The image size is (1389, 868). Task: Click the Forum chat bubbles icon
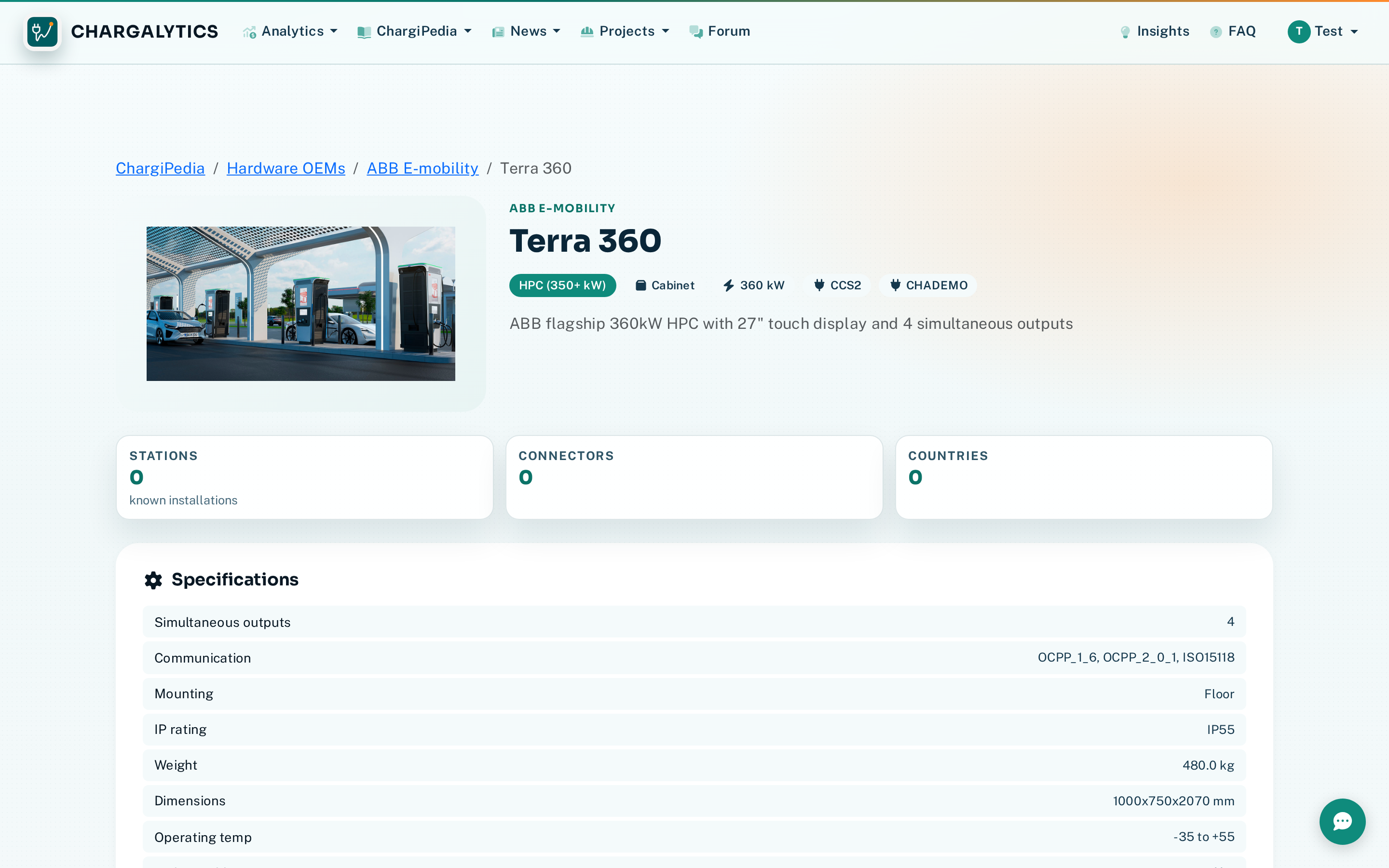[x=695, y=32]
